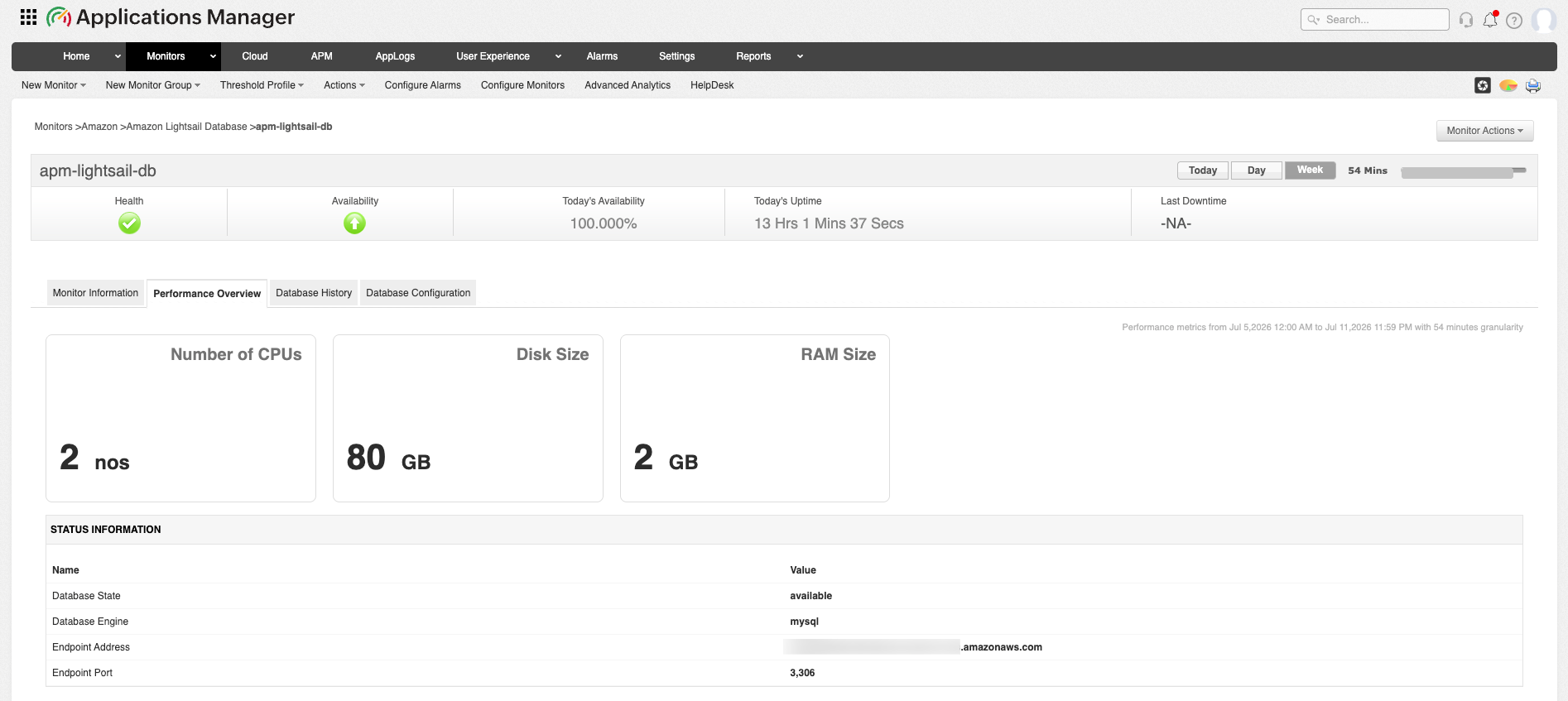
Task: Open the pie chart report icon
Action: [x=1508, y=85]
